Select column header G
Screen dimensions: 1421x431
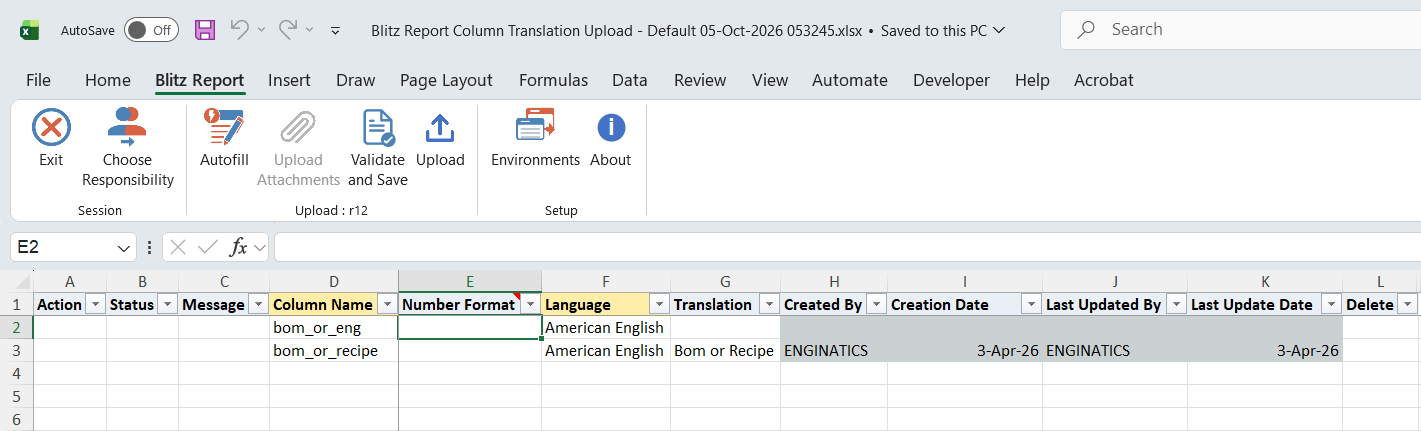725,282
